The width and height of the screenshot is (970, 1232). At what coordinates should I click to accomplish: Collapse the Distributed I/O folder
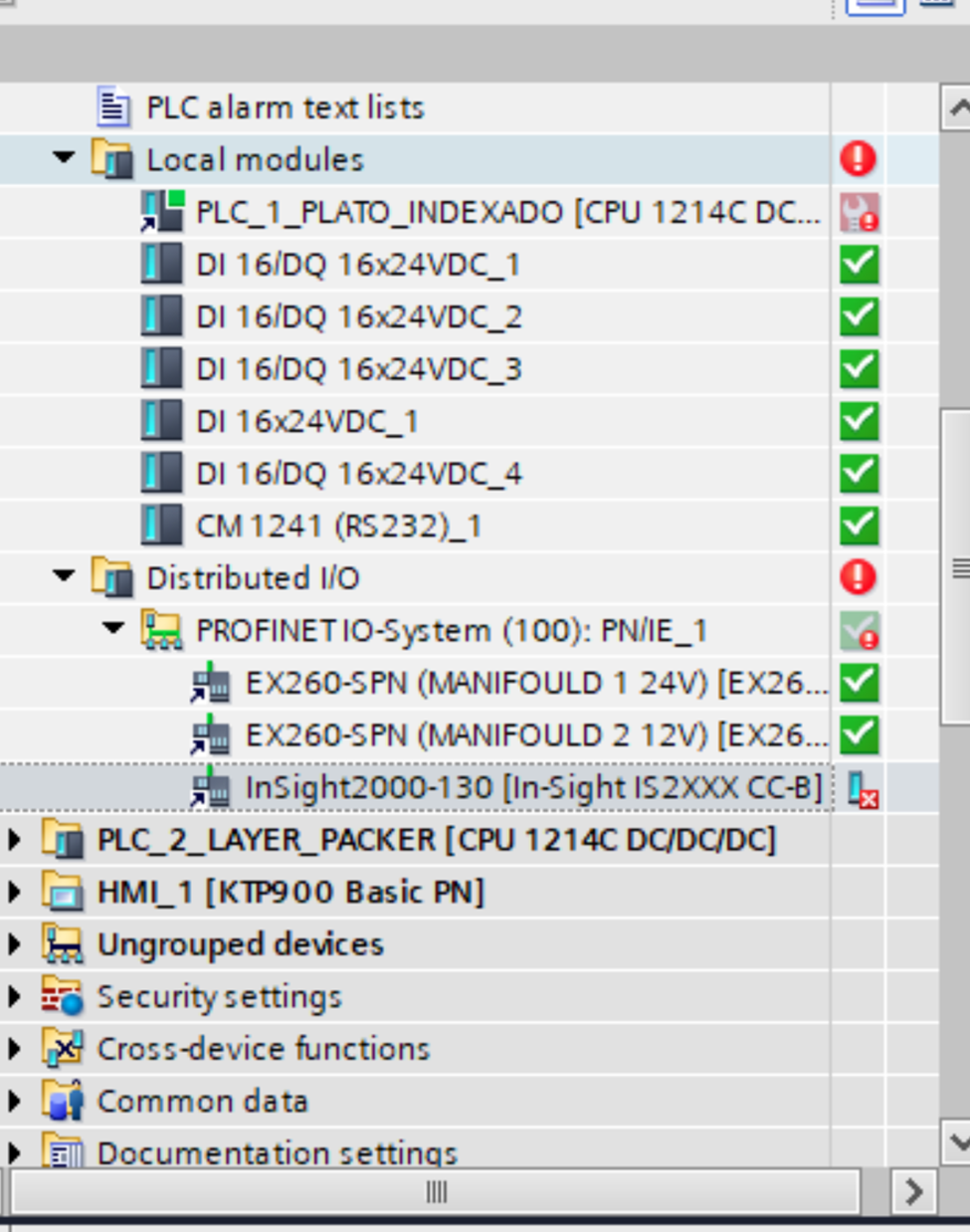coord(64,575)
